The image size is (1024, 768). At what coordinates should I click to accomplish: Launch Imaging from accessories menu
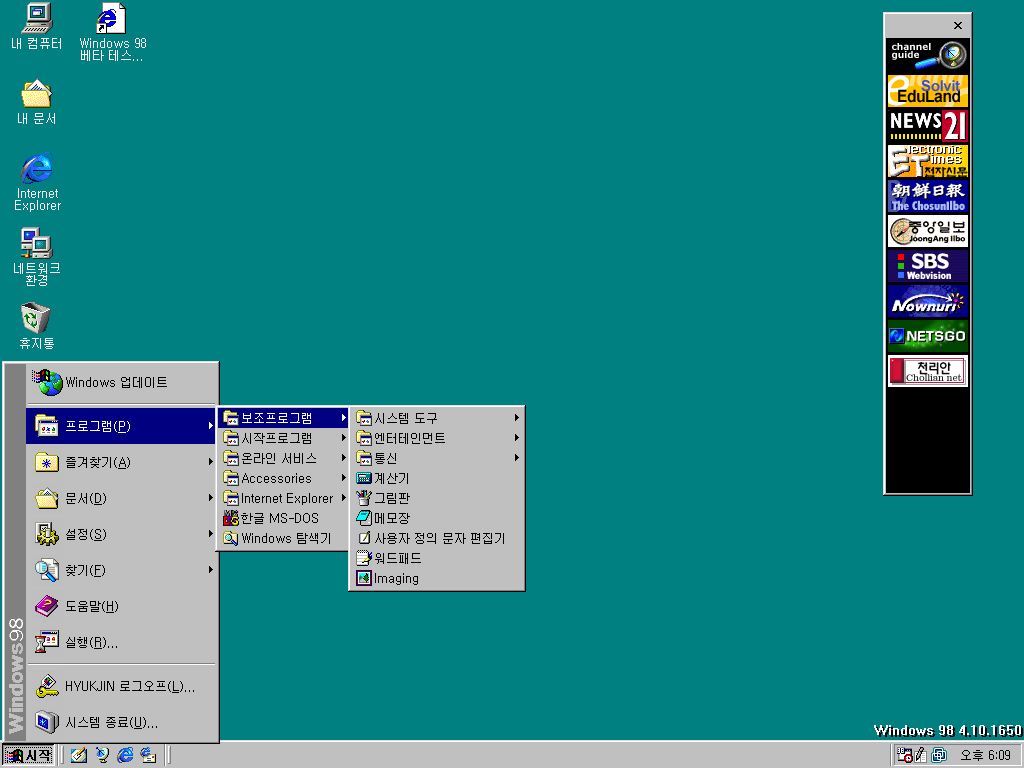click(437, 579)
